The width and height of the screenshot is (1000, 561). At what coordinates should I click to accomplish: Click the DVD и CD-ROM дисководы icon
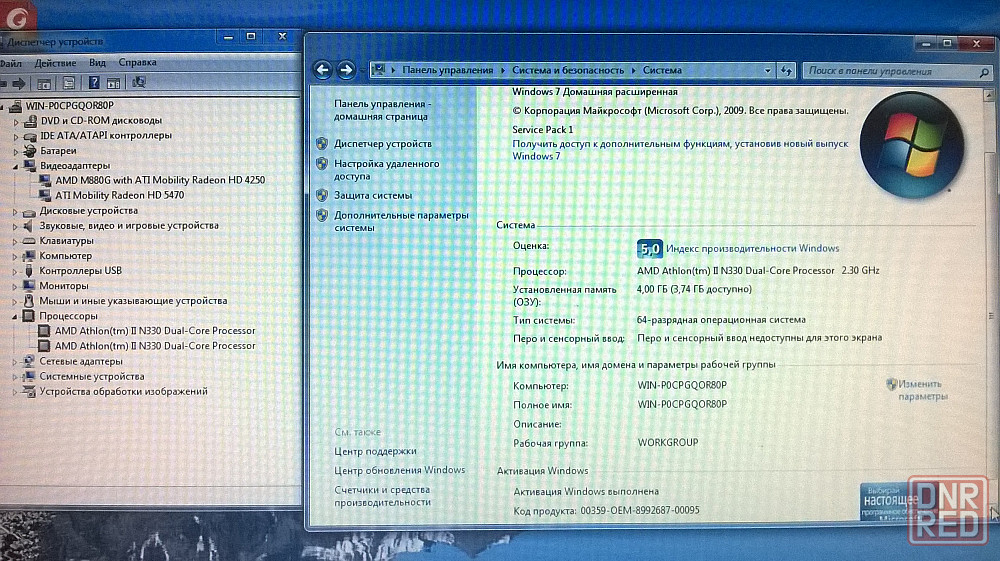pyautogui.click(x=30, y=120)
